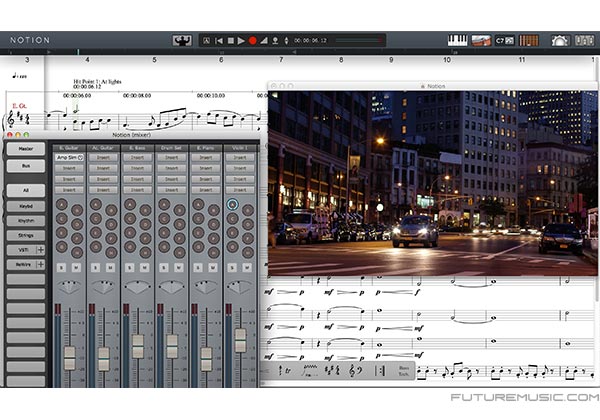
Task: Click the score layout icon at the toolbar's right end
Action: point(584,40)
